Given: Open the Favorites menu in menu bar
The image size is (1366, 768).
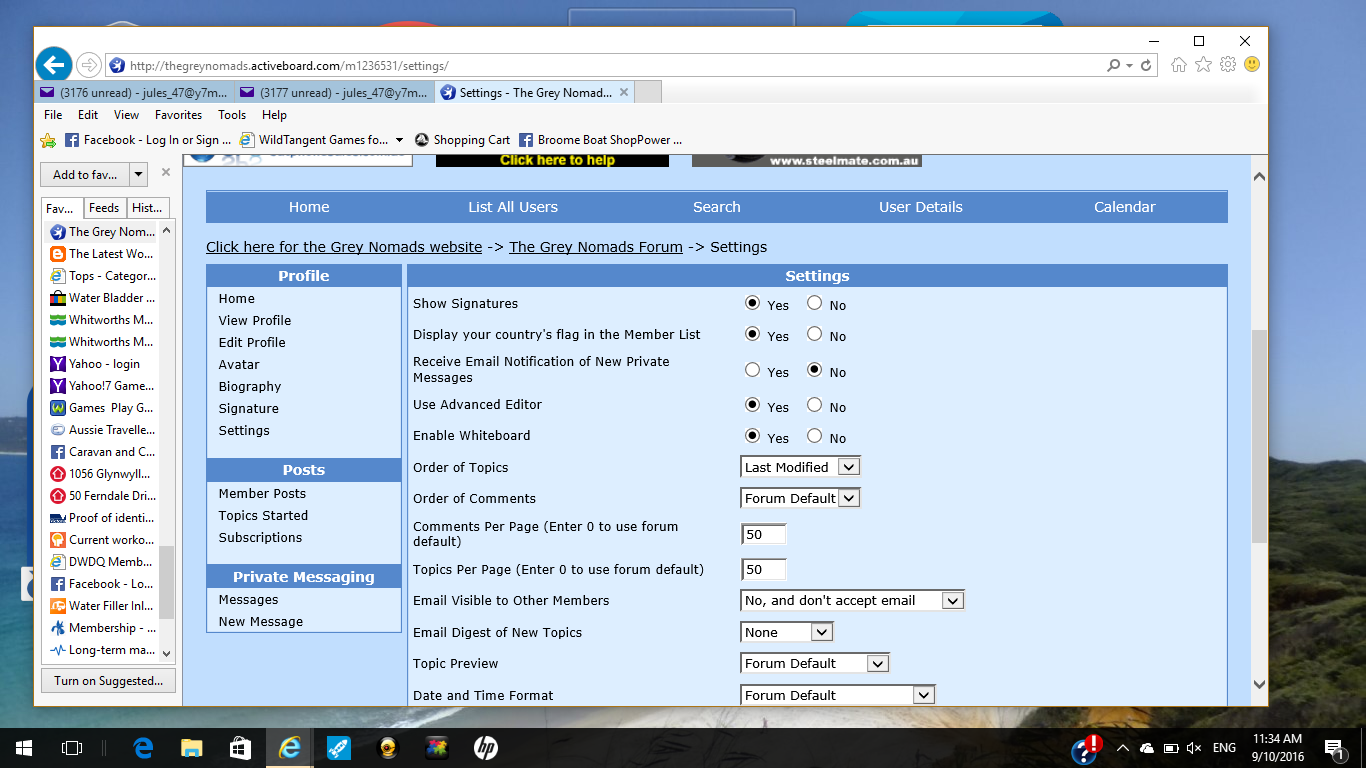Looking at the screenshot, I should point(178,115).
